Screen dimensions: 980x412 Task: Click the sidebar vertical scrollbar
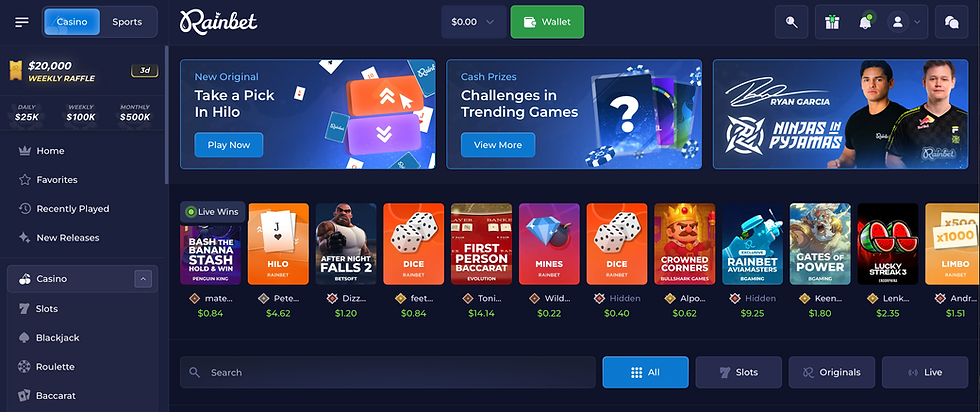tap(166, 115)
